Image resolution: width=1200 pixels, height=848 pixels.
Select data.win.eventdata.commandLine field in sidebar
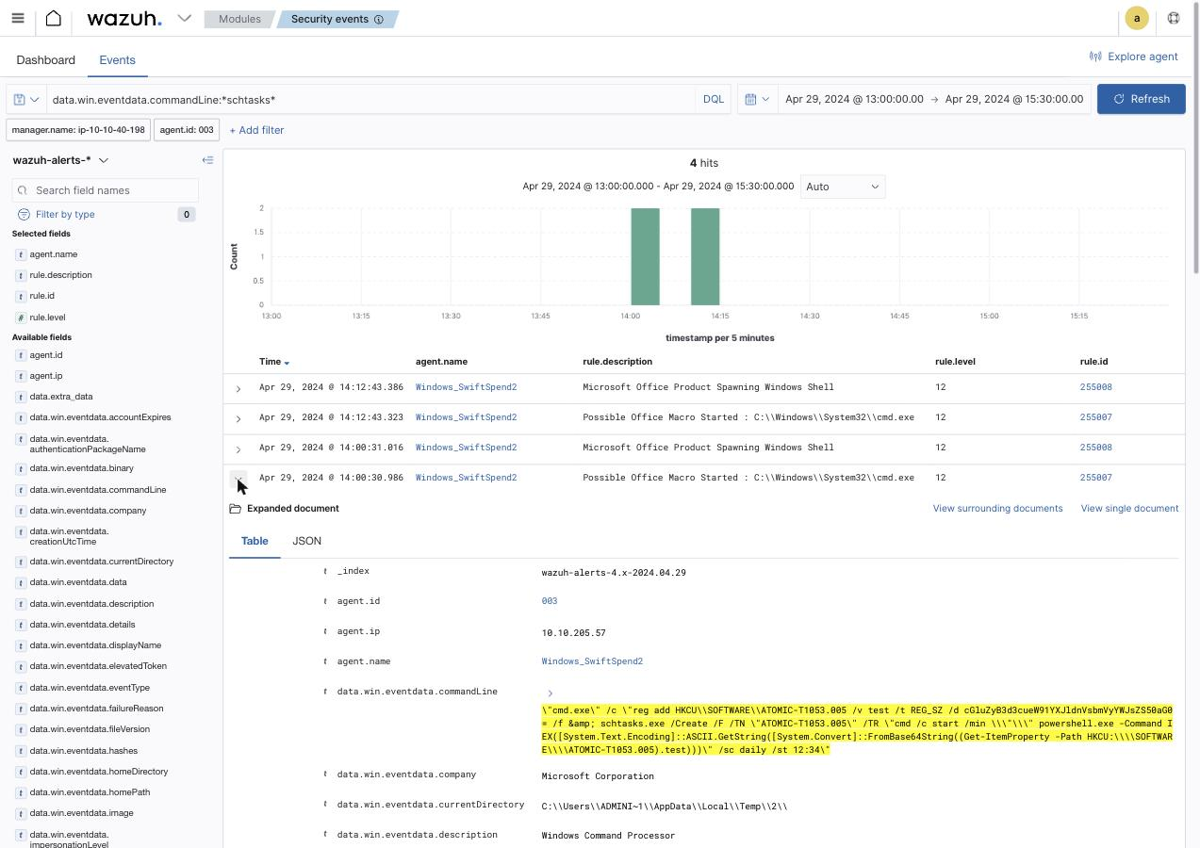[98, 490]
